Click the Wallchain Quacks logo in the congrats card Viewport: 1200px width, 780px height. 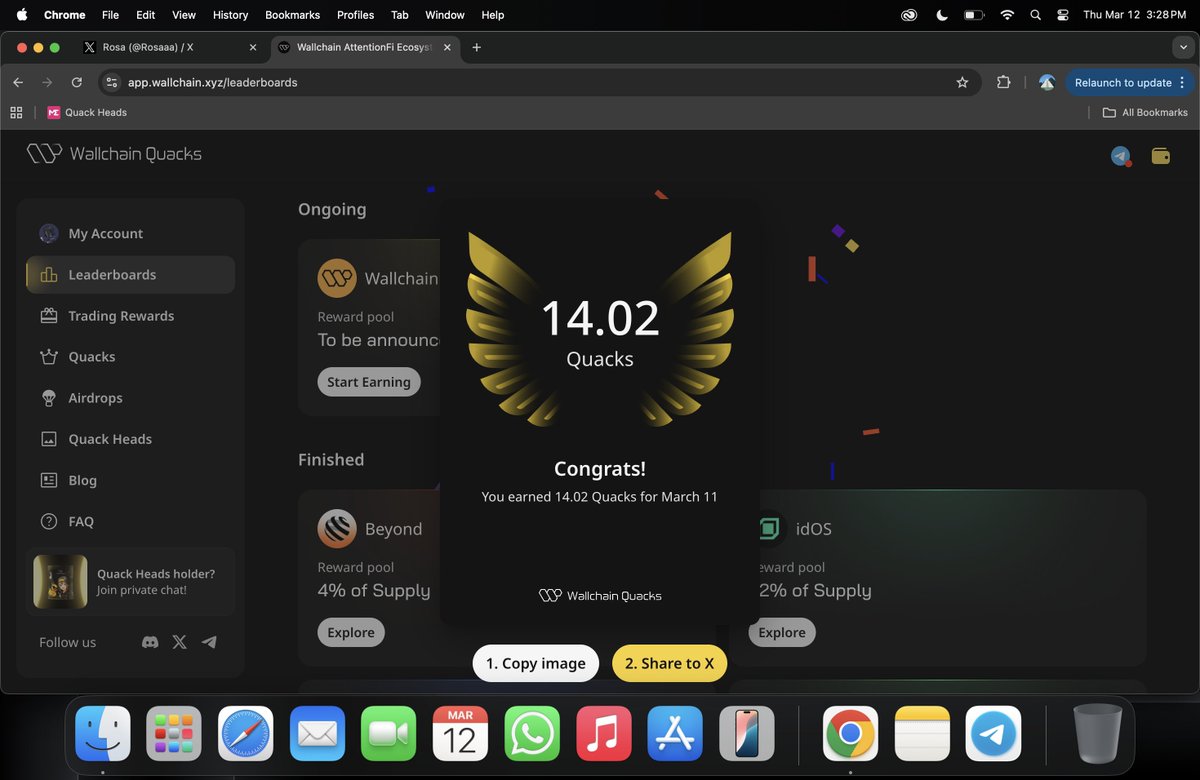[x=600, y=595]
